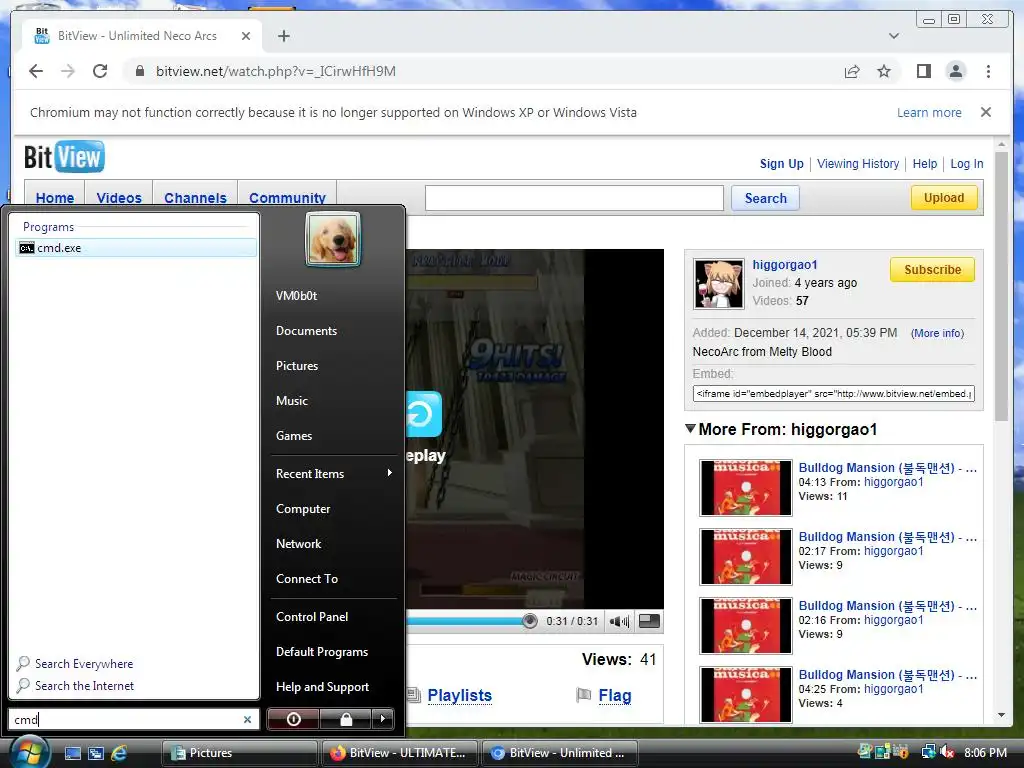Click the browser profile avatar icon
Image resolution: width=1024 pixels, height=768 pixels.
point(955,71)
